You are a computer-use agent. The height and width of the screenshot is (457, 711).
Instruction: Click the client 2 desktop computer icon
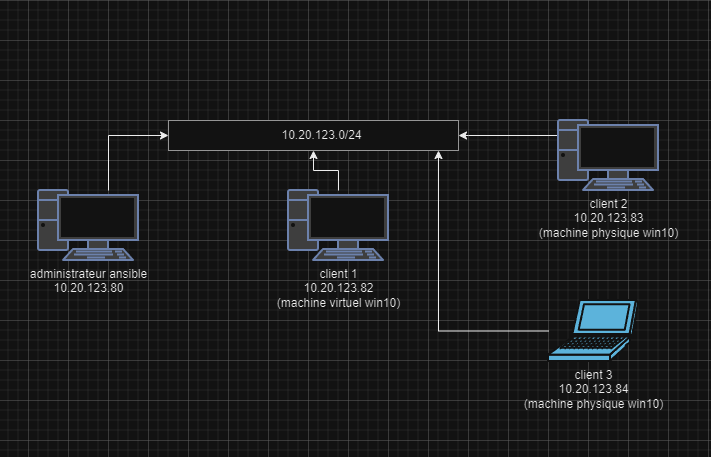608,156
